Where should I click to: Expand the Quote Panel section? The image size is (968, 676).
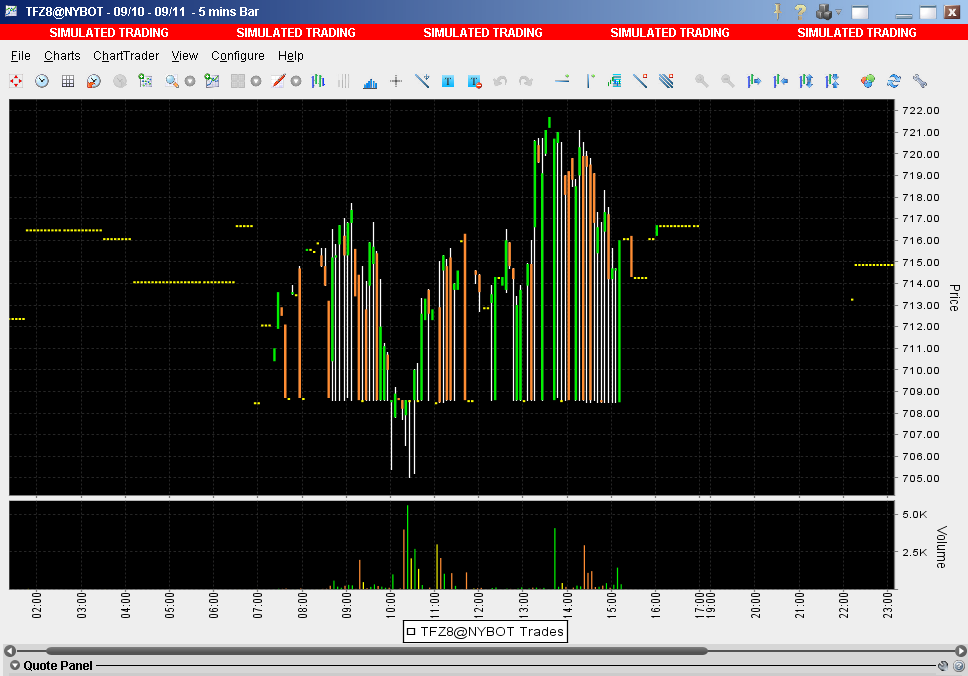point(15,665)
